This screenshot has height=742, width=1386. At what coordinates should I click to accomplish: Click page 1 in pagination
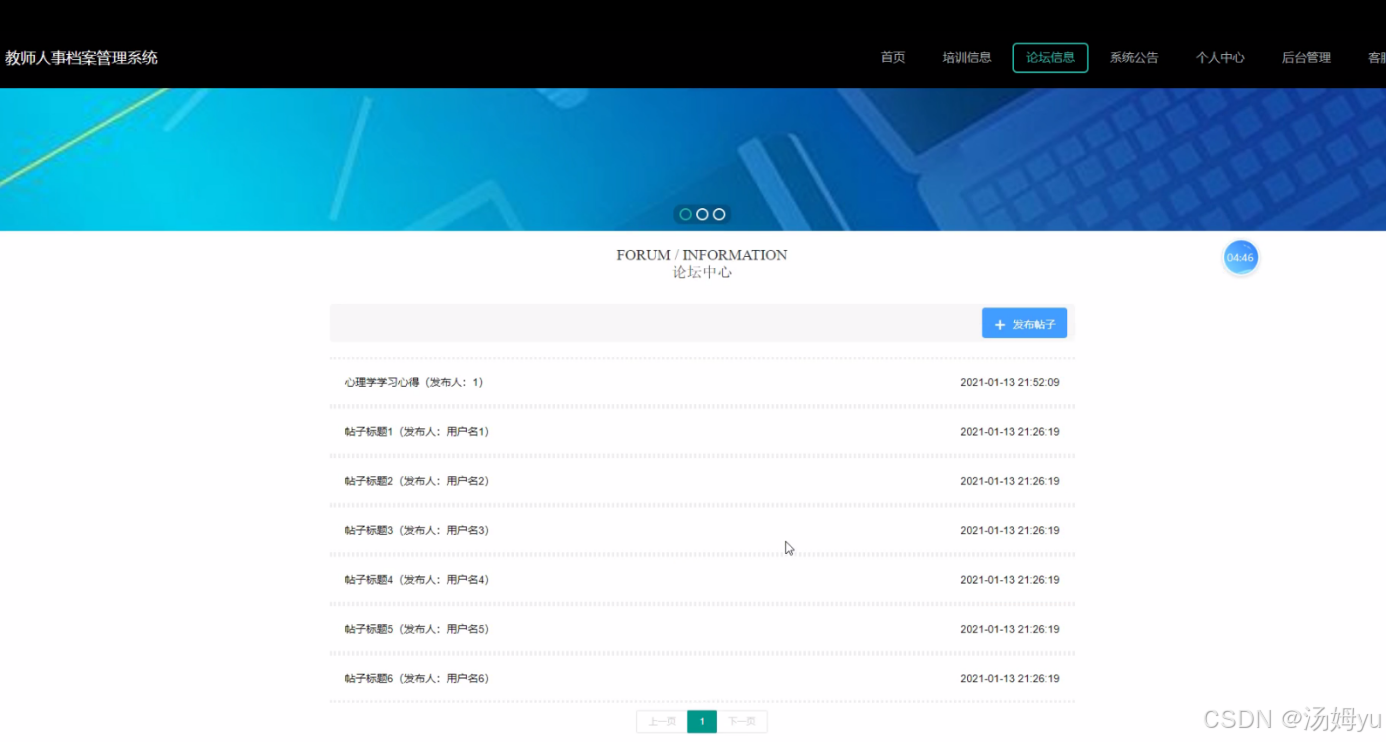coord(702,722)
